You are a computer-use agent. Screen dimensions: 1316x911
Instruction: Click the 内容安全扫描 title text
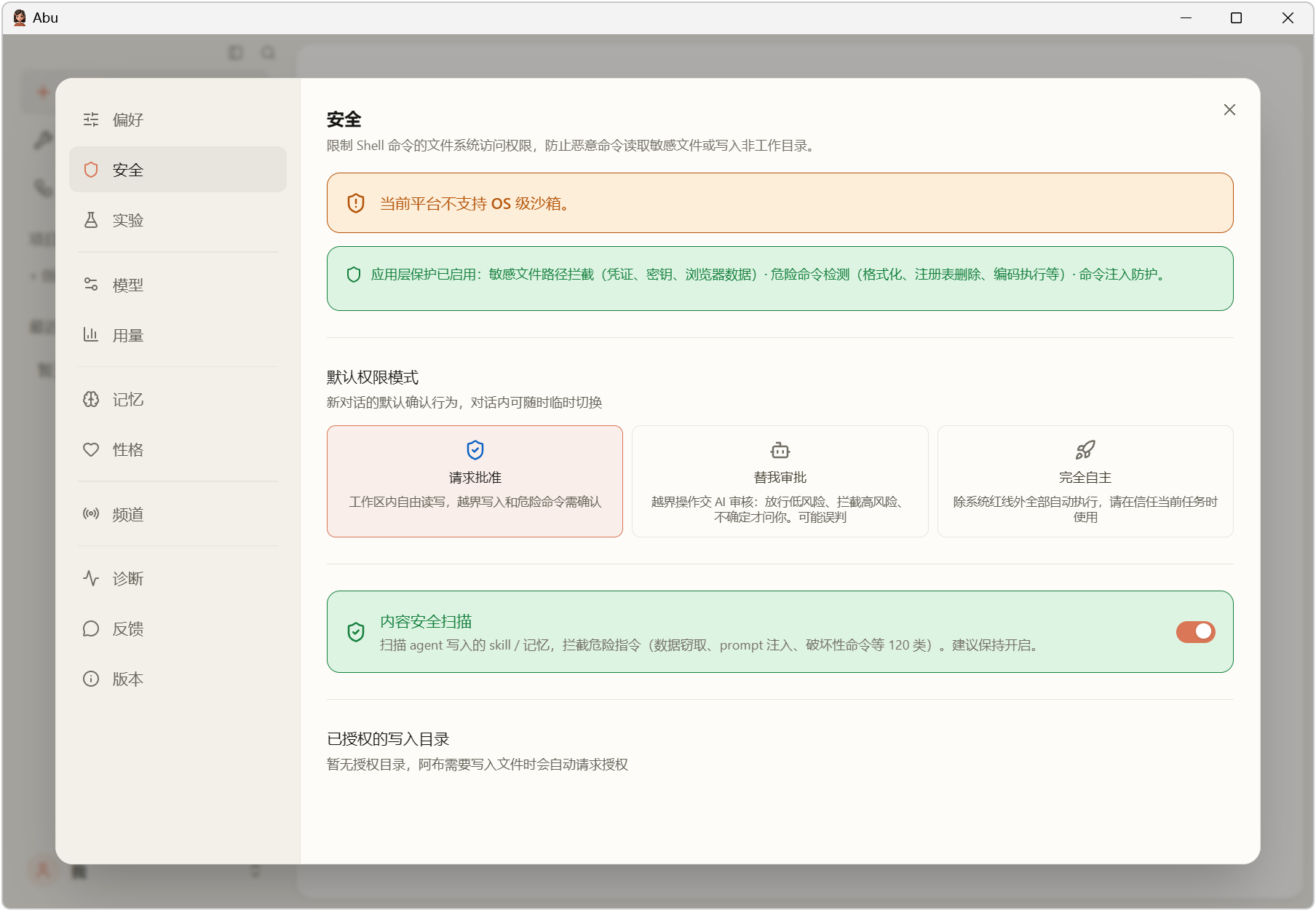[x=426, y=621]
